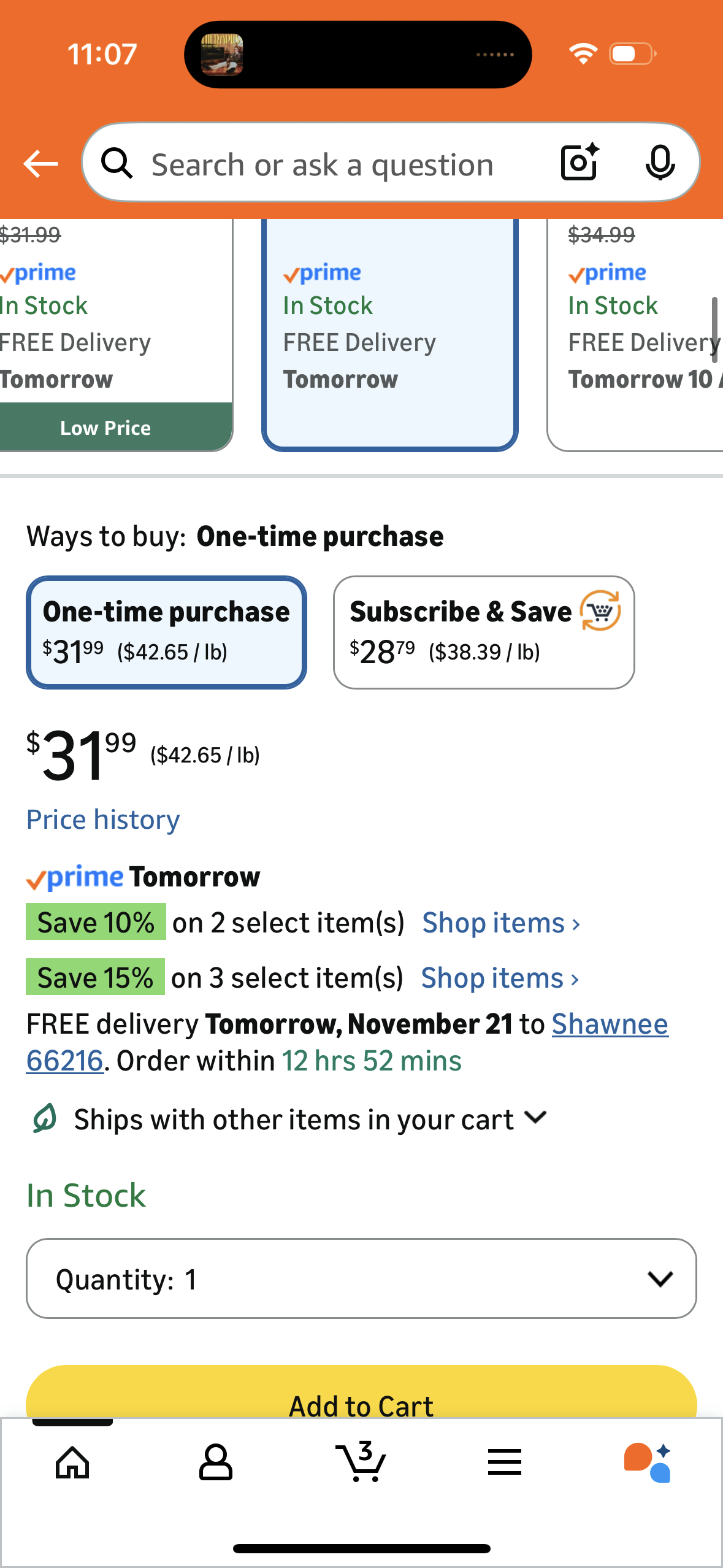Open camera lens visual search

coord(580,163)
